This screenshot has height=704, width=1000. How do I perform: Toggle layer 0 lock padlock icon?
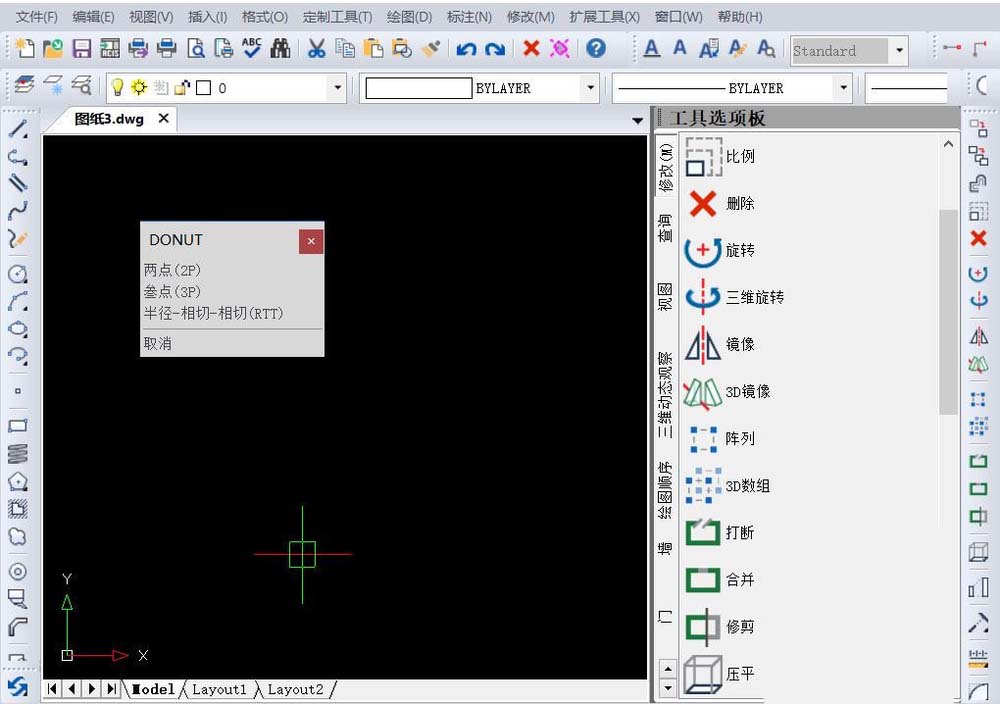tap(182, 87)
